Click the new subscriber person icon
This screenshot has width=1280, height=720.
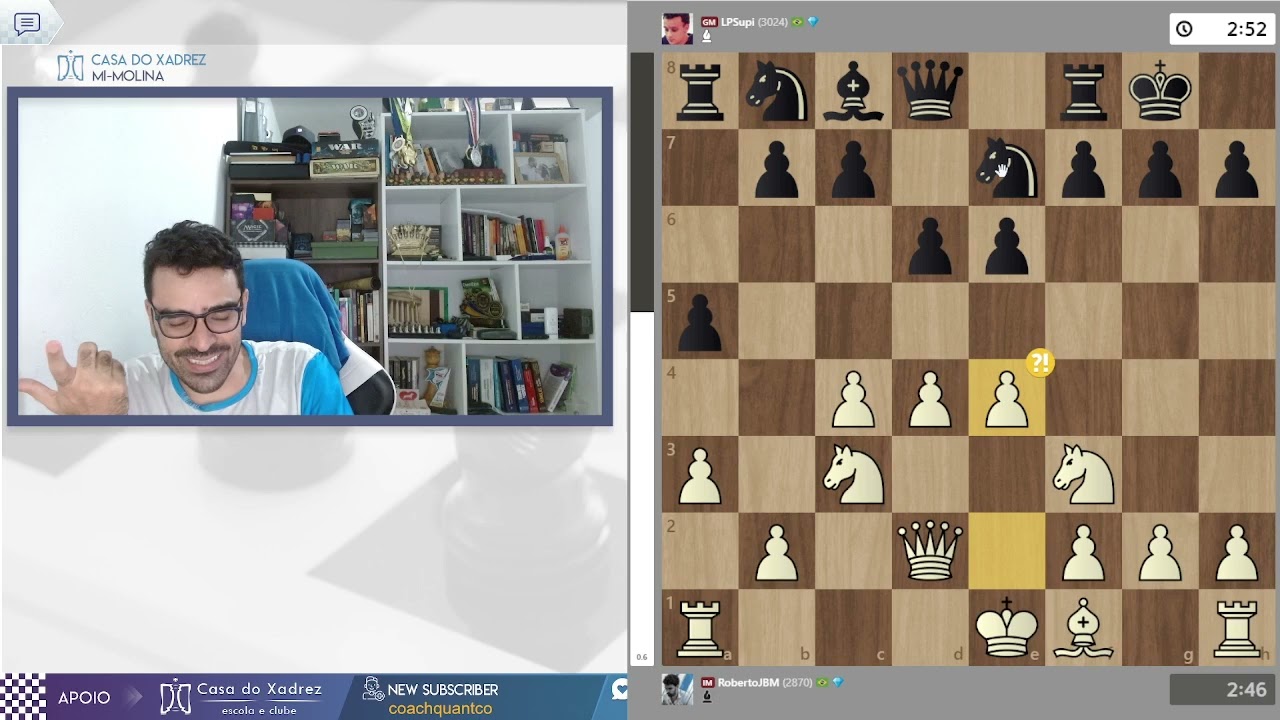coord(373,689)
